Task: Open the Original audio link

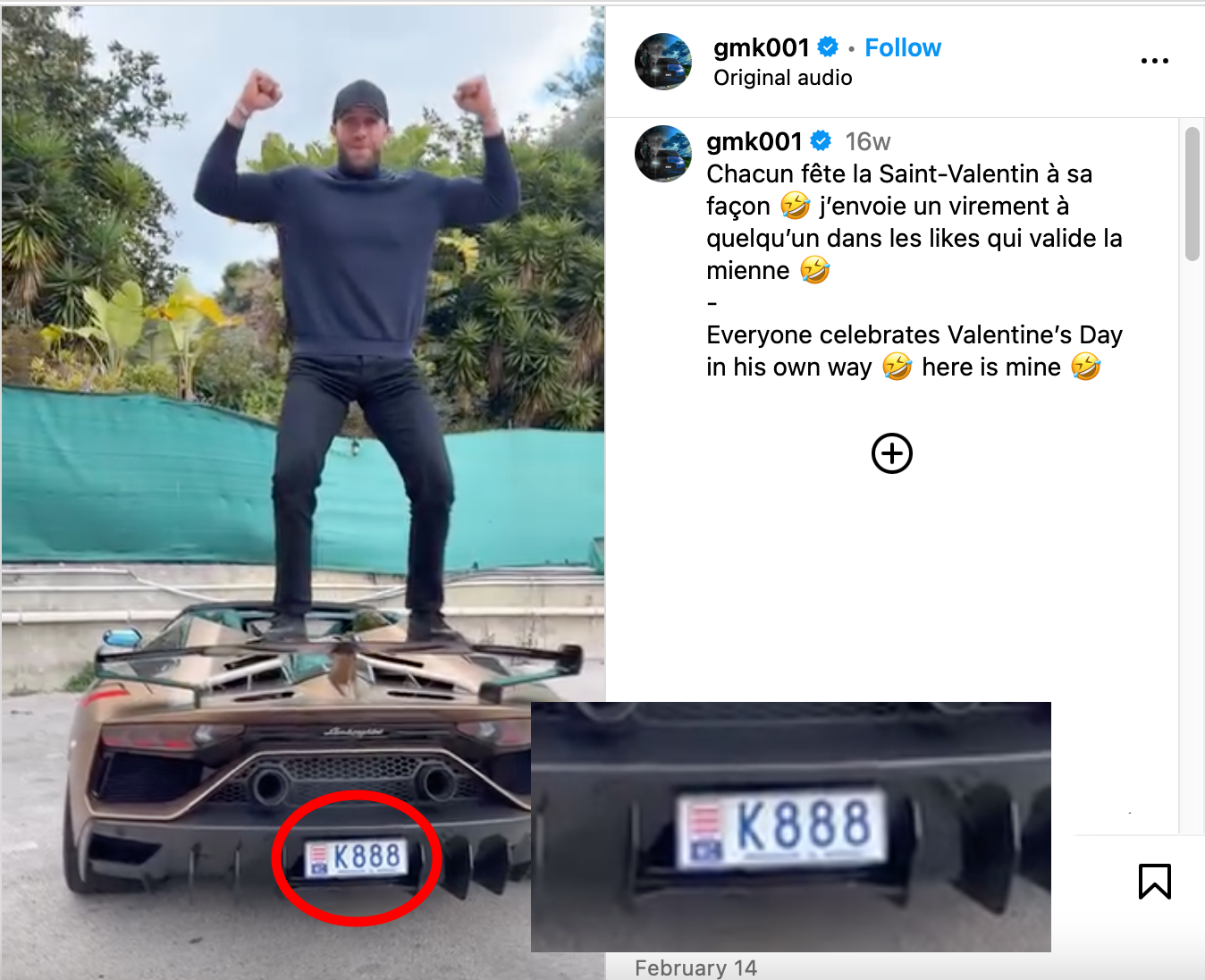Action: coord(782,78)
